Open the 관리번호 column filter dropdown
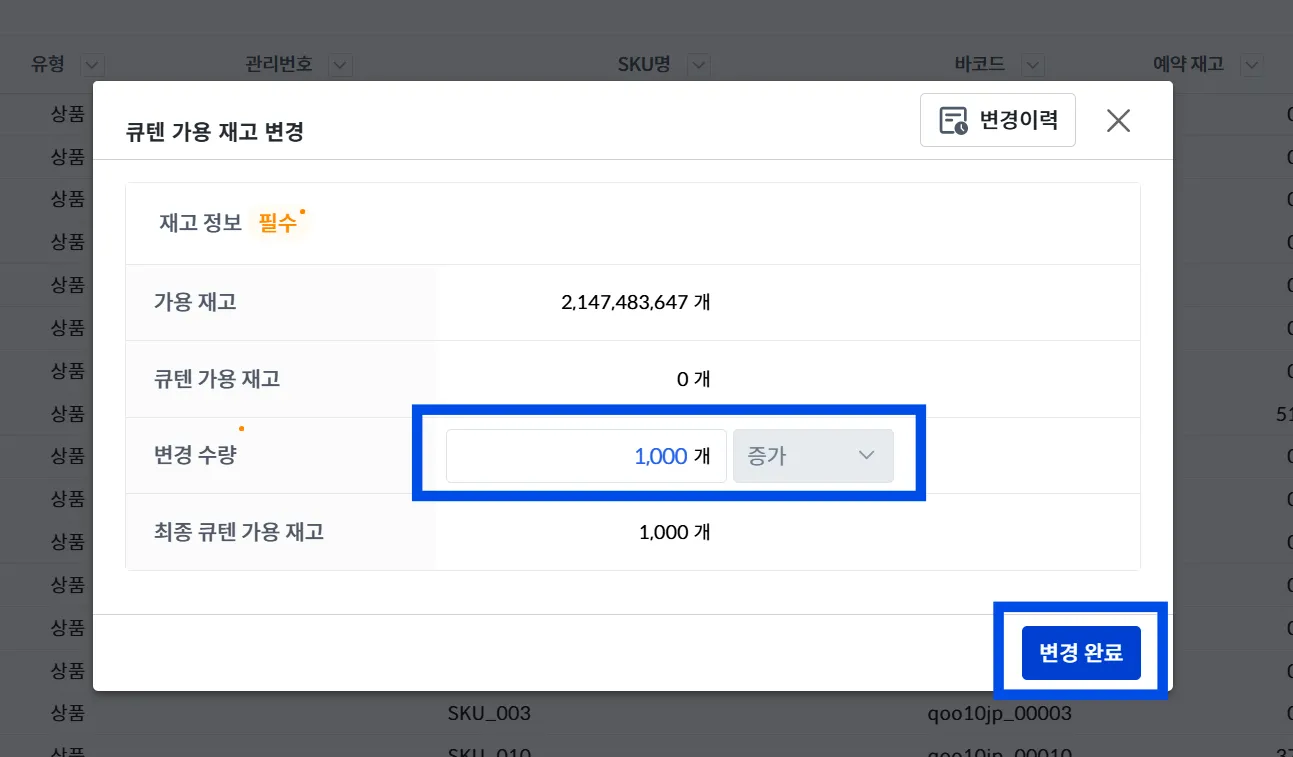The height and width of the screenshot is (757, 1293). (x=341, y=66)
